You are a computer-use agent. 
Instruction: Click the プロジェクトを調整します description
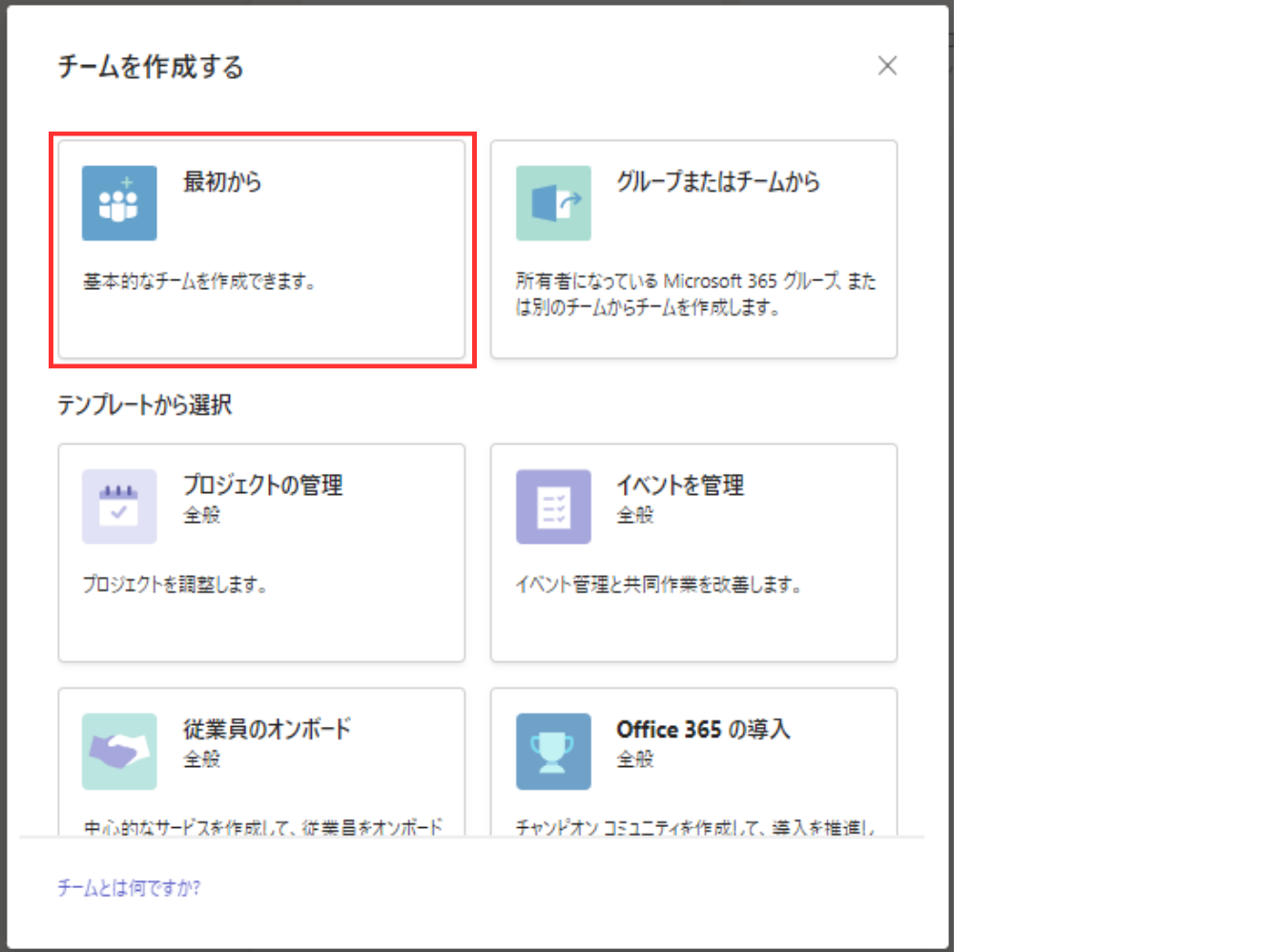click(175, 585)
